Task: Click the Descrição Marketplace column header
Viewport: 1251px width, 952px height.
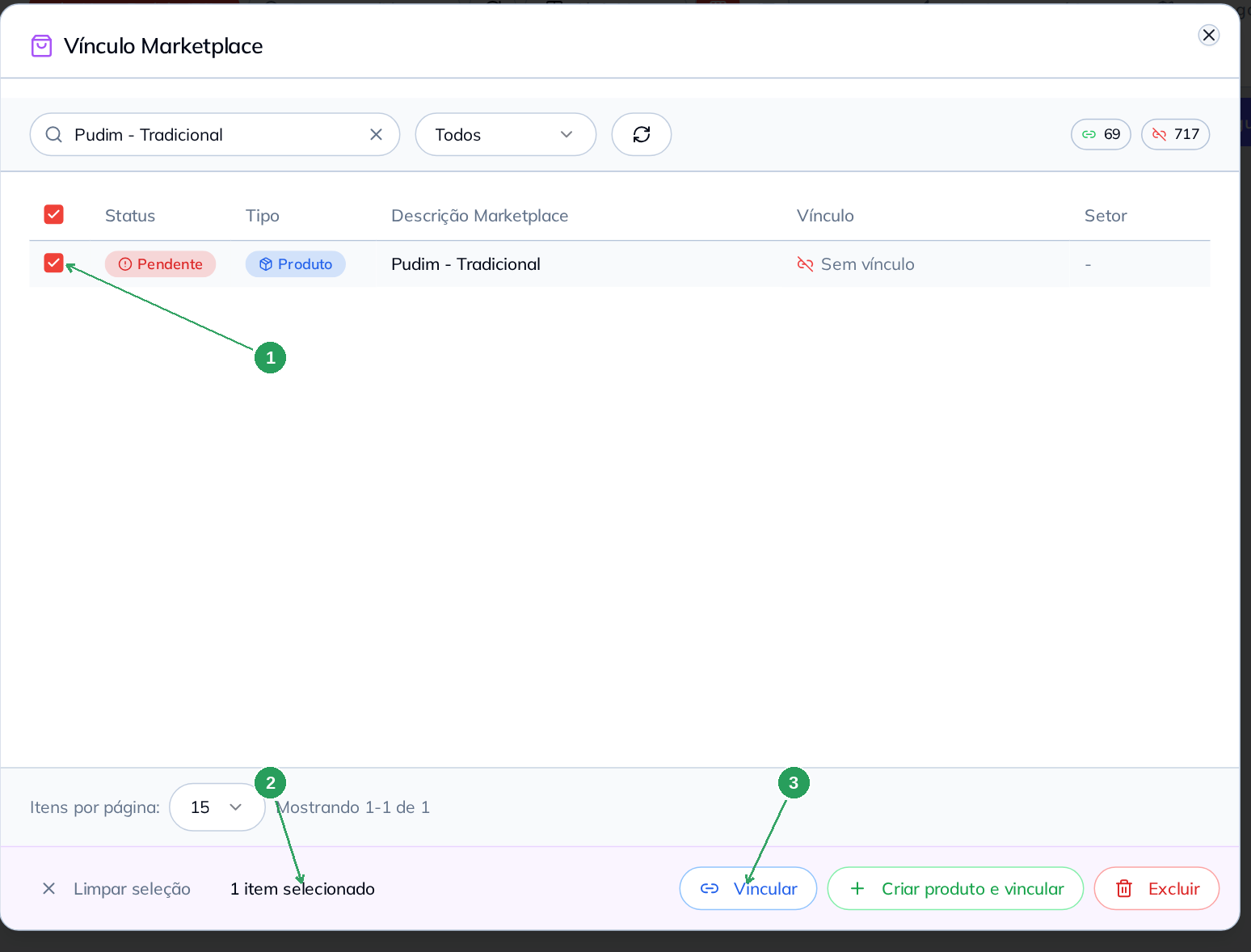Action: [x=479, y=216]
